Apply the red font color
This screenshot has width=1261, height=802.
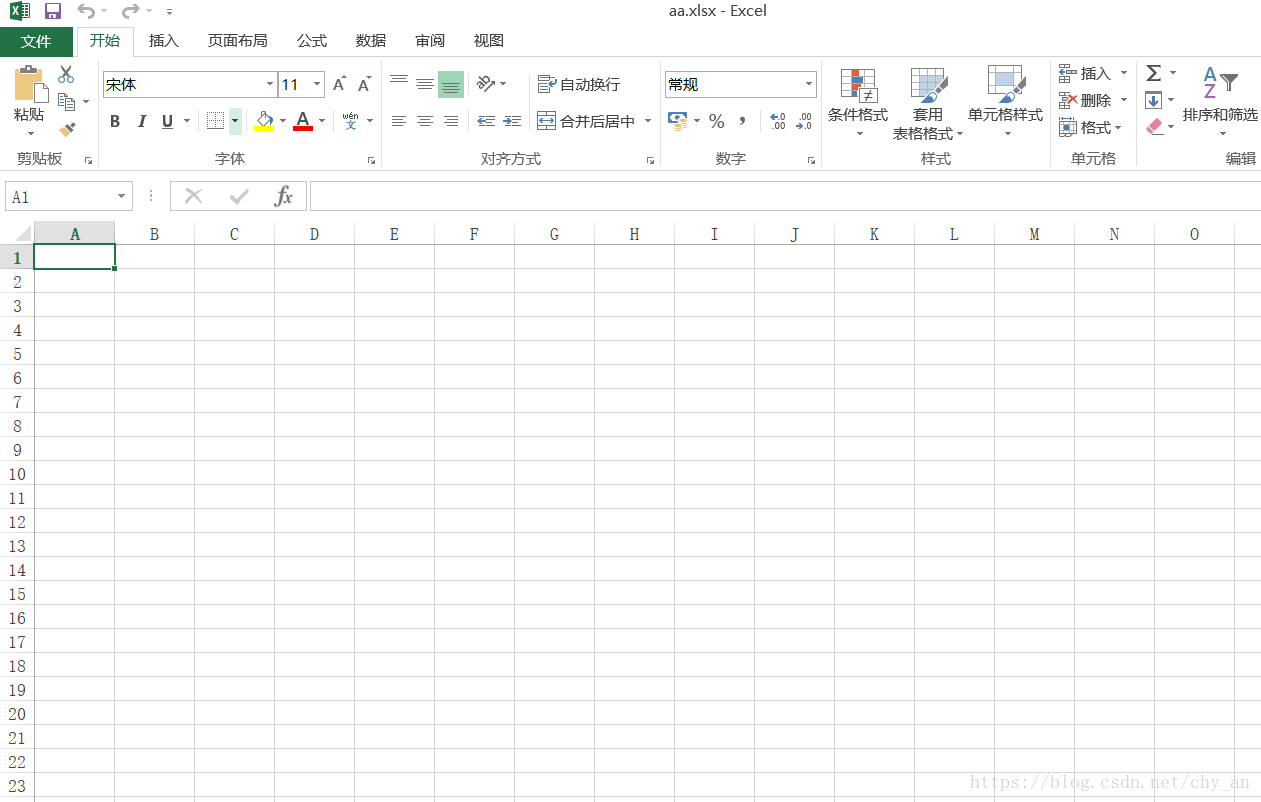(303, 121)
